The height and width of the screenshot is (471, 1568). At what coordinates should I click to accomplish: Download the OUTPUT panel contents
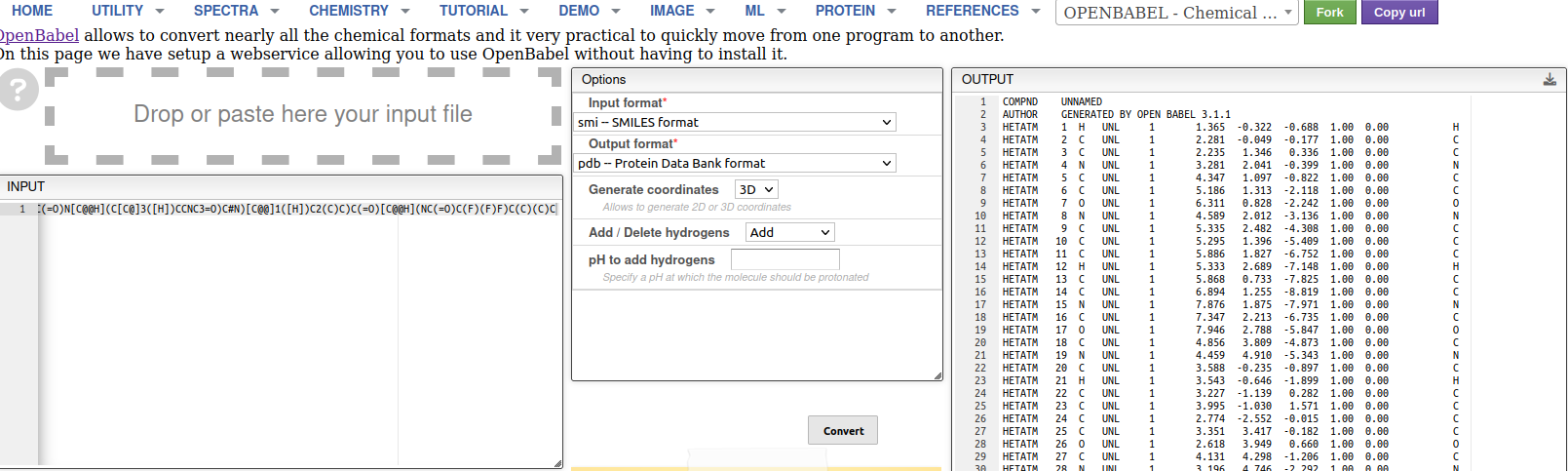click(1549, 80)
